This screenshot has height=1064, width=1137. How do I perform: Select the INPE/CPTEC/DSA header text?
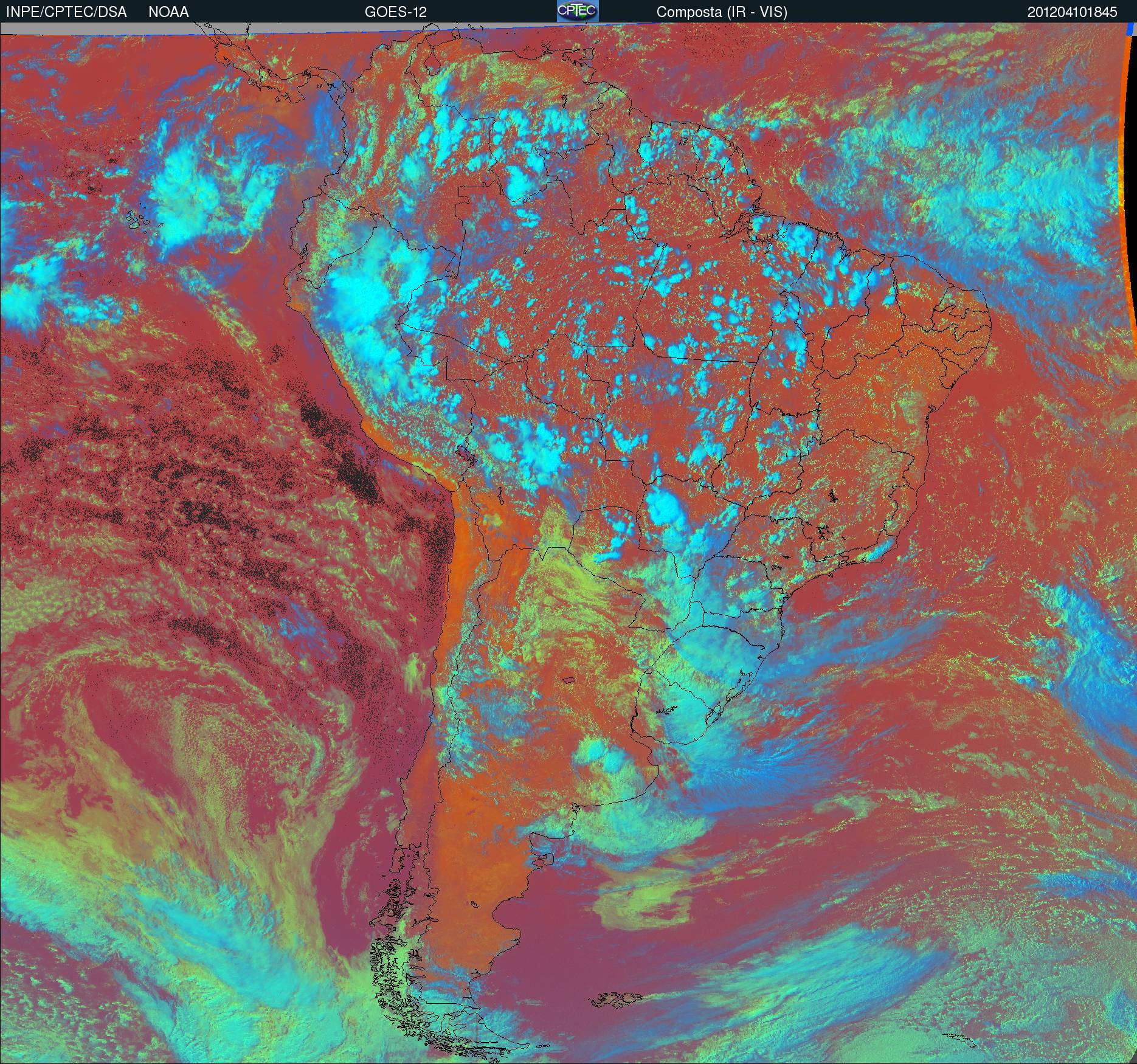coord(66,12)
